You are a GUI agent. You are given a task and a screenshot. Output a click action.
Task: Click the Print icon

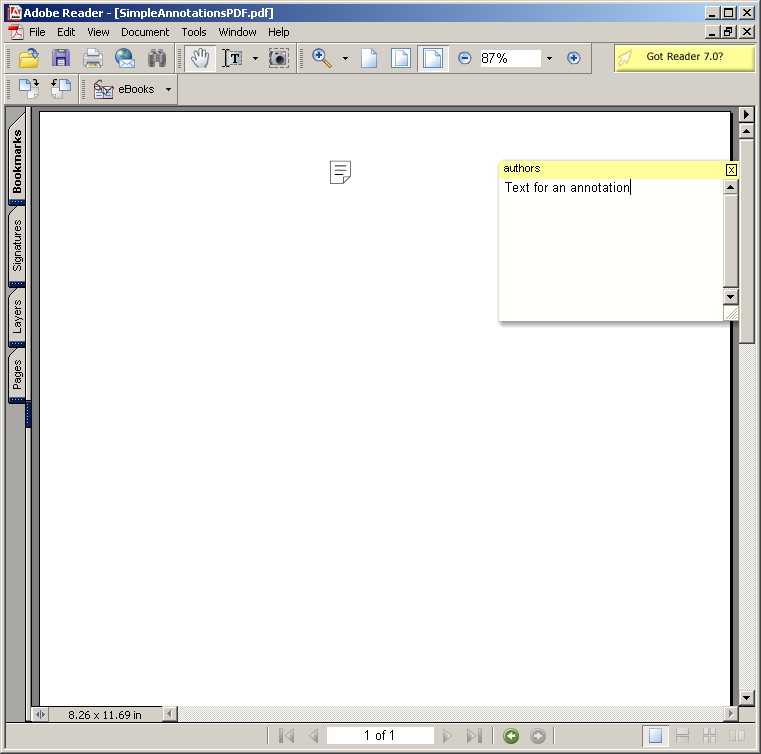[x=93, y=58]
